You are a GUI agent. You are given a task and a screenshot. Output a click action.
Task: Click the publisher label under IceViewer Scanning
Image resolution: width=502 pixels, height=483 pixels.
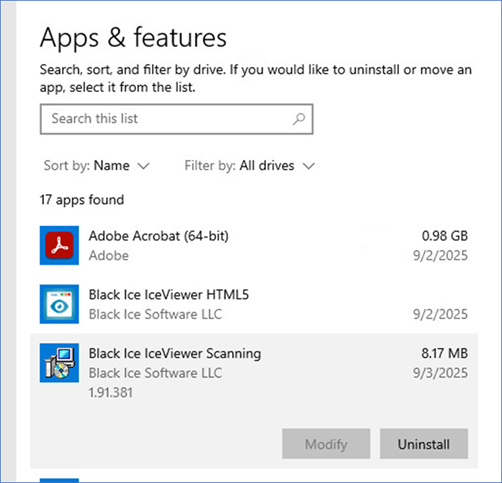pyautogui.click(x=155, y=373)
